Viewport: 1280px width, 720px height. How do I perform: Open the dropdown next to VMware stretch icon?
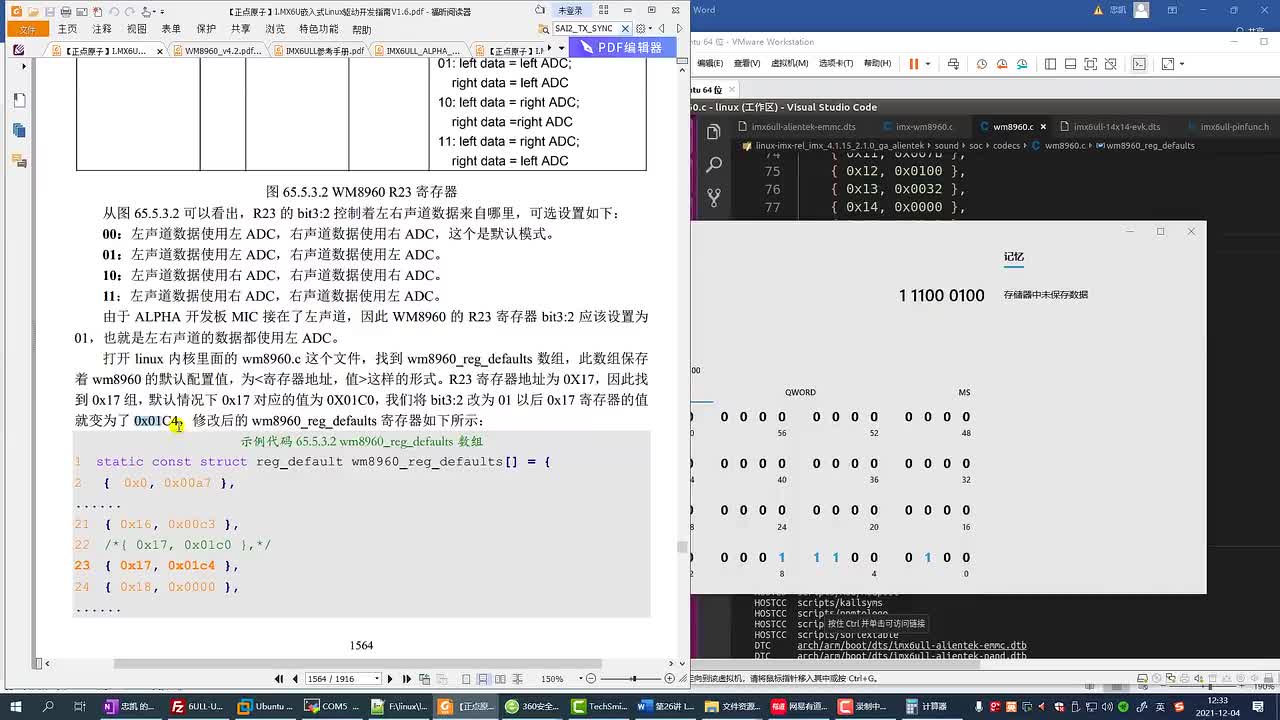[x=1181, y=64]
